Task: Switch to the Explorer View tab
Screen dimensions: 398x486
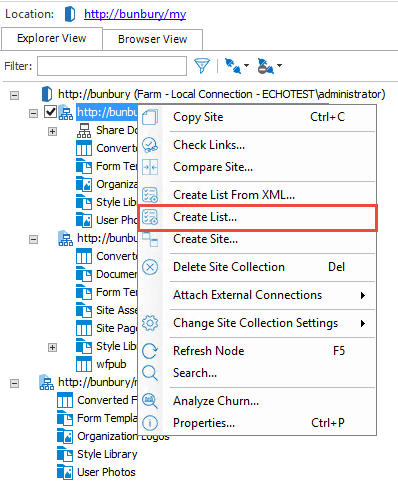Action: pos(52,39)
